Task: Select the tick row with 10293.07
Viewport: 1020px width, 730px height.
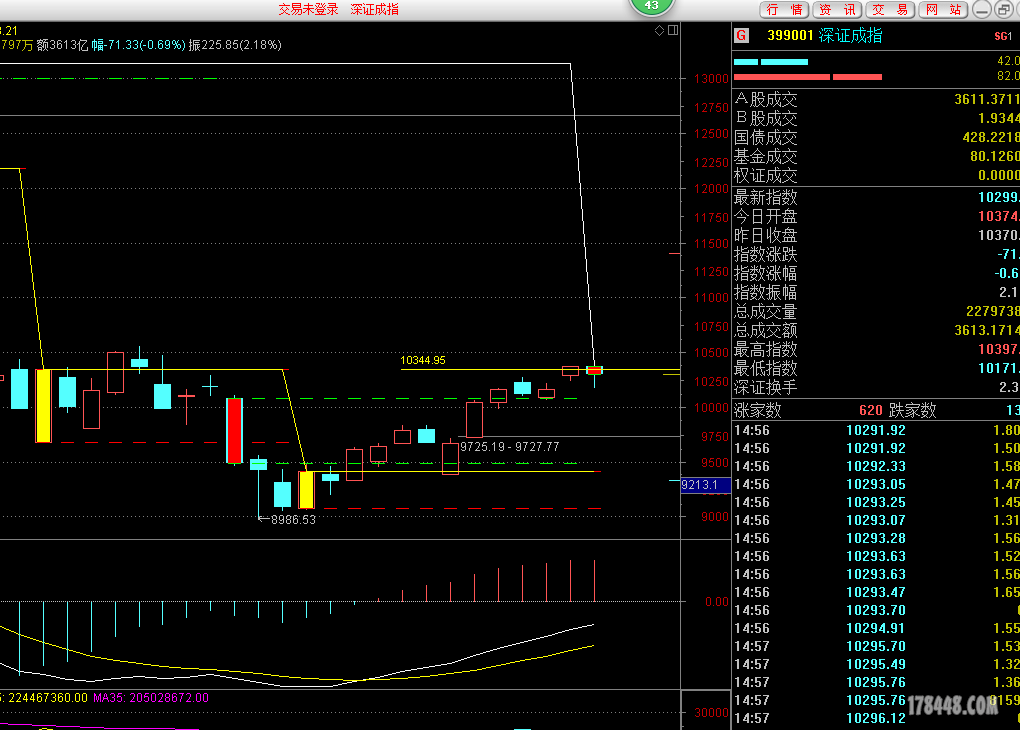Action: coord(876,520)
